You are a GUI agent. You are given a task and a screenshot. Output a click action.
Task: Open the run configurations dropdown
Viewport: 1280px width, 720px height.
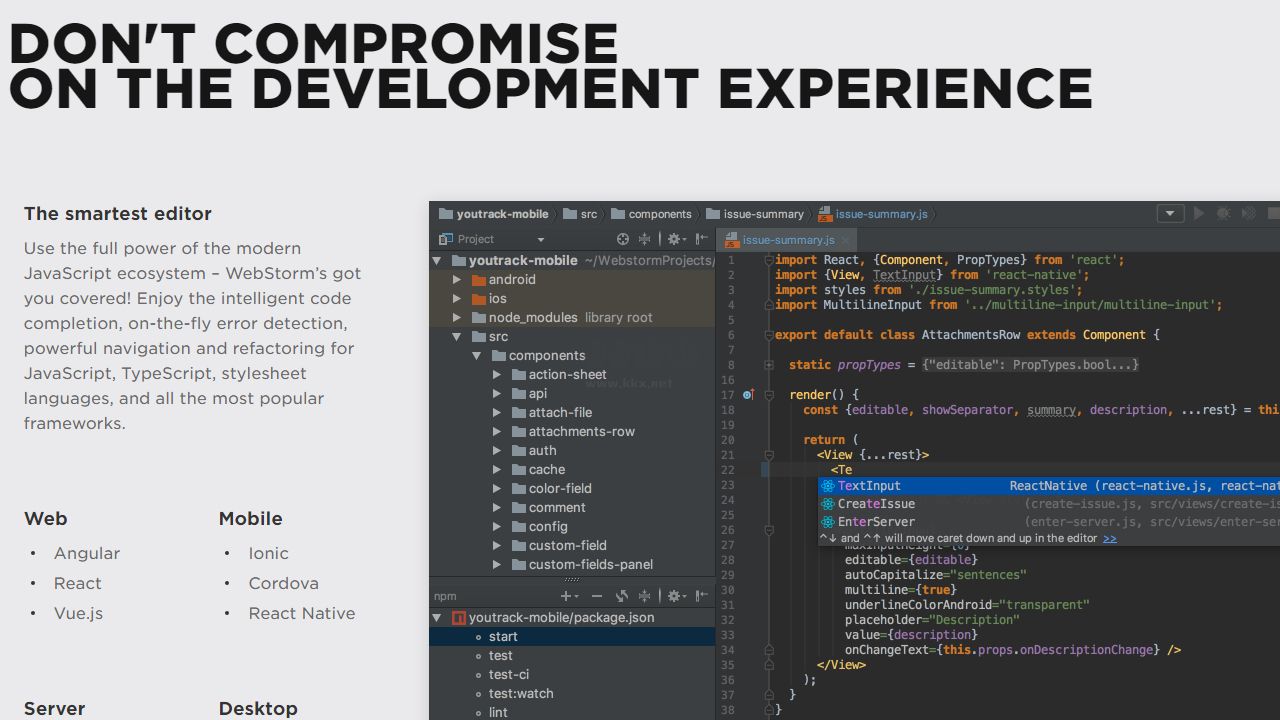[x=1170, y=212]
